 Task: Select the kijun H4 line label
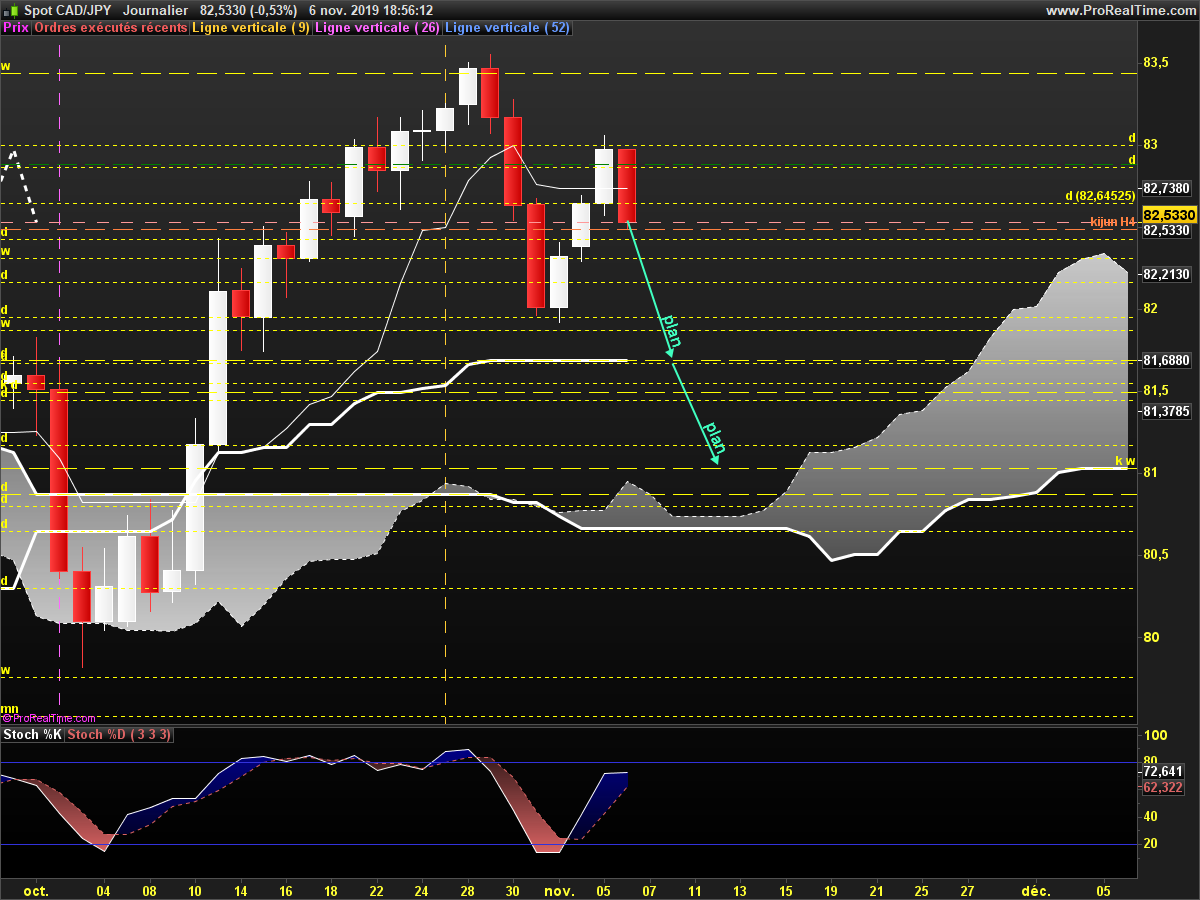tap(1112, 222)
